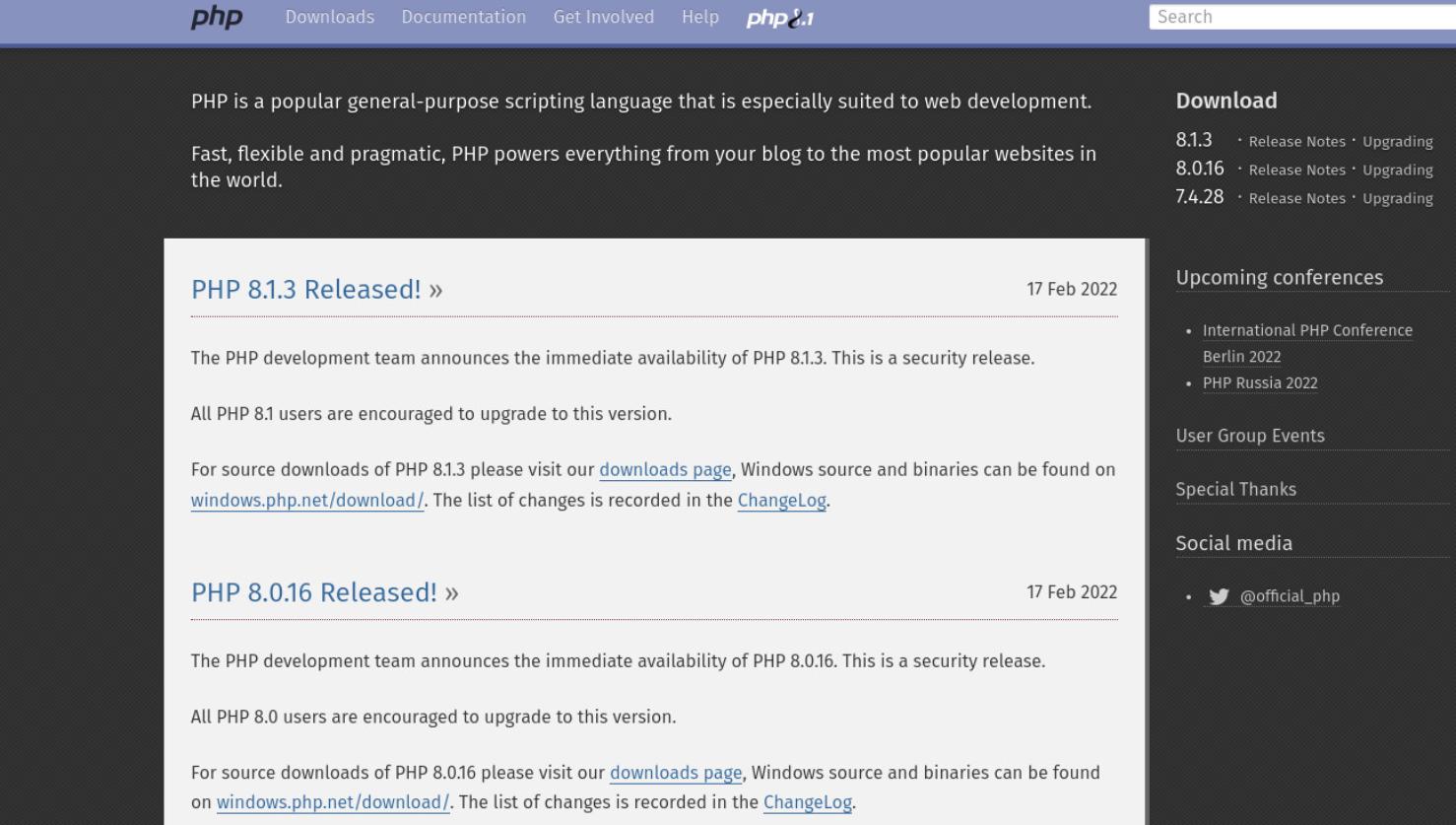Open PHP 8.0.16 Released headline
This screenshot has height=825, width=1456.
pyautogui.click(x=314, y=592)
